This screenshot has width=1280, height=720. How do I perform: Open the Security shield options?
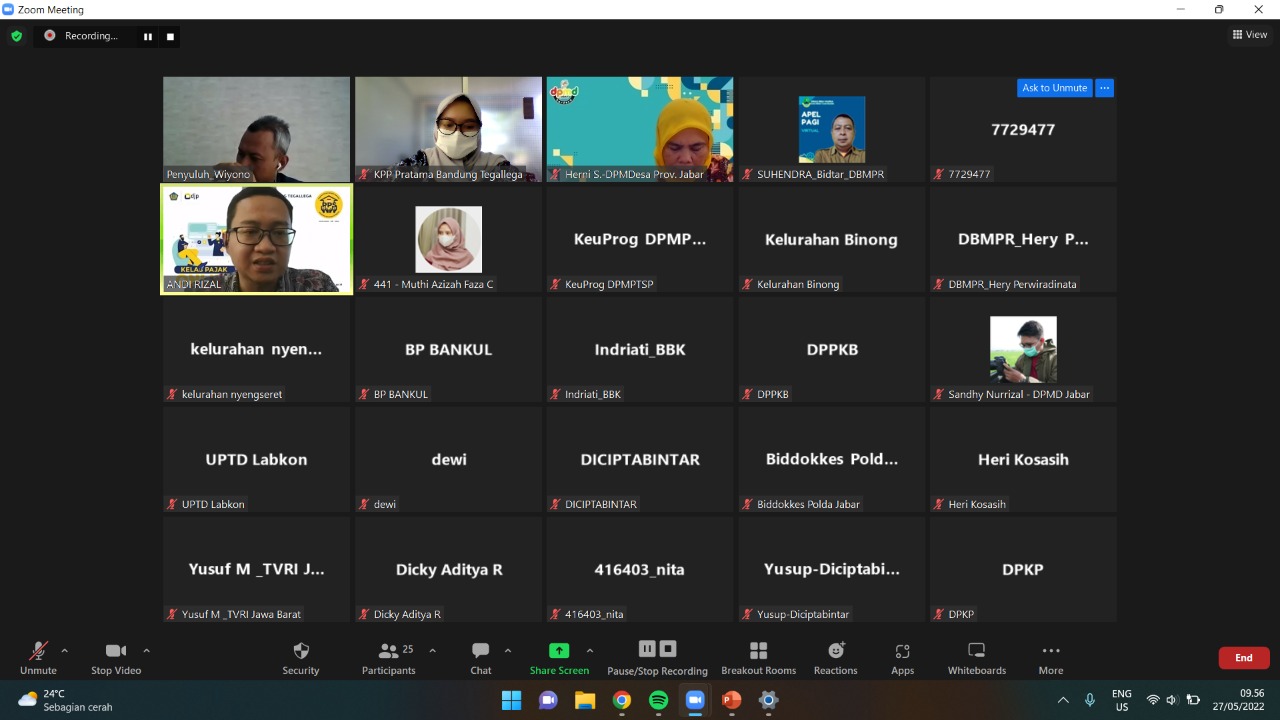(300, 657)
